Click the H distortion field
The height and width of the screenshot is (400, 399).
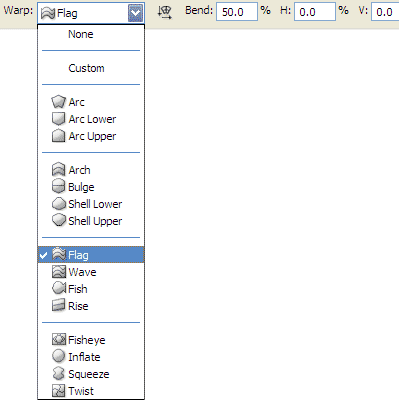click(315, 12)
